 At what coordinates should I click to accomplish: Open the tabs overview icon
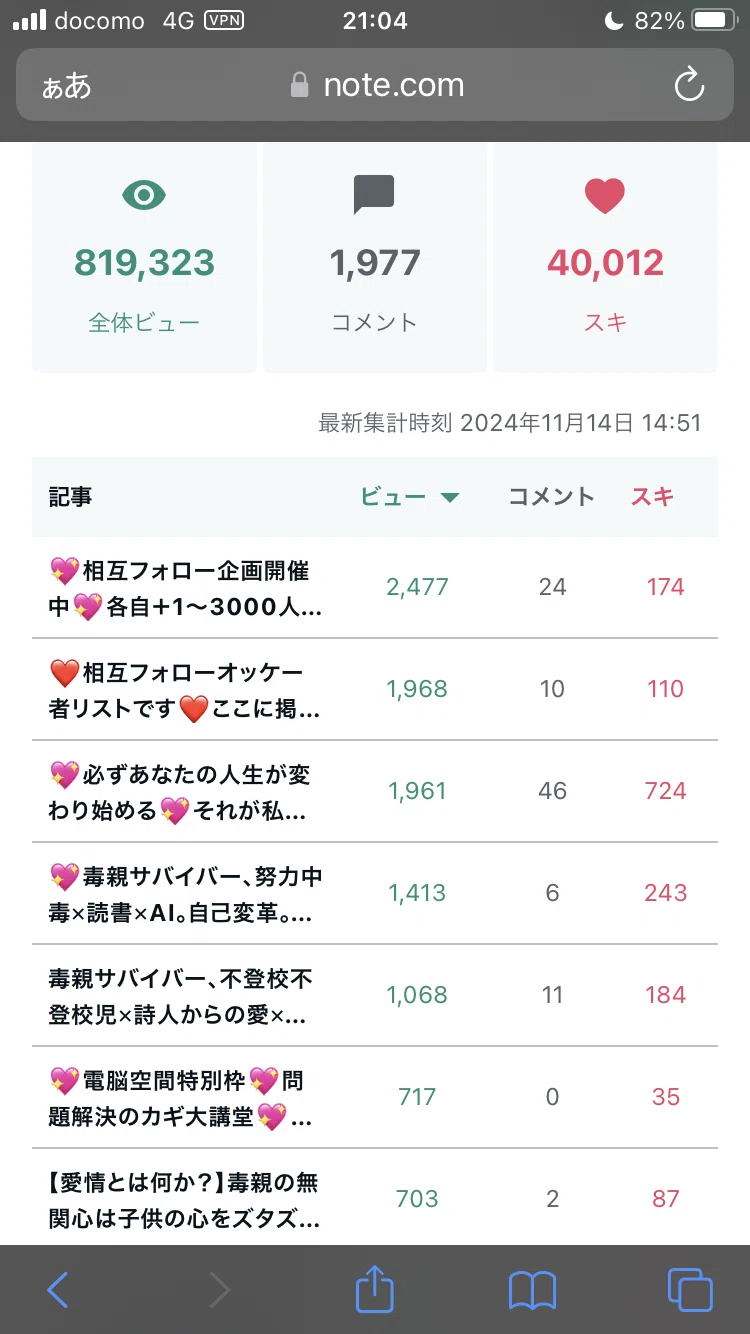690,1290
